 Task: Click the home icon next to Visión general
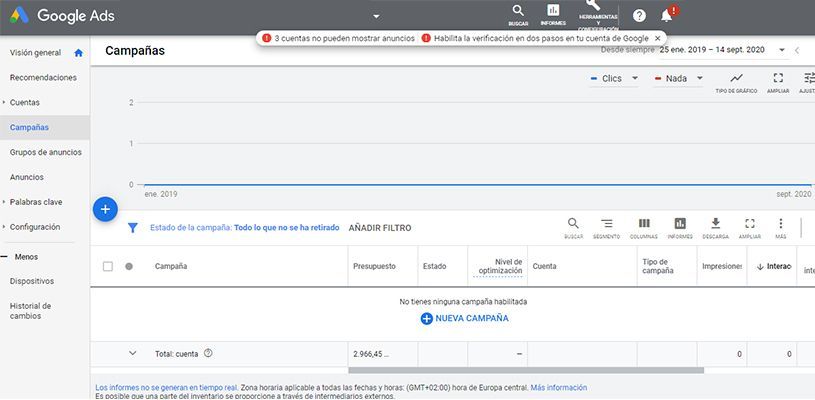click(78, 52)
